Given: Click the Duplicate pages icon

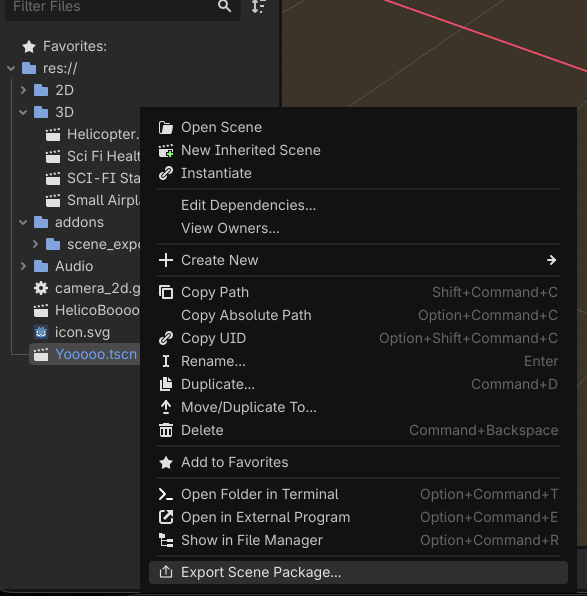Looking at the screenshot, I should 166,384.
